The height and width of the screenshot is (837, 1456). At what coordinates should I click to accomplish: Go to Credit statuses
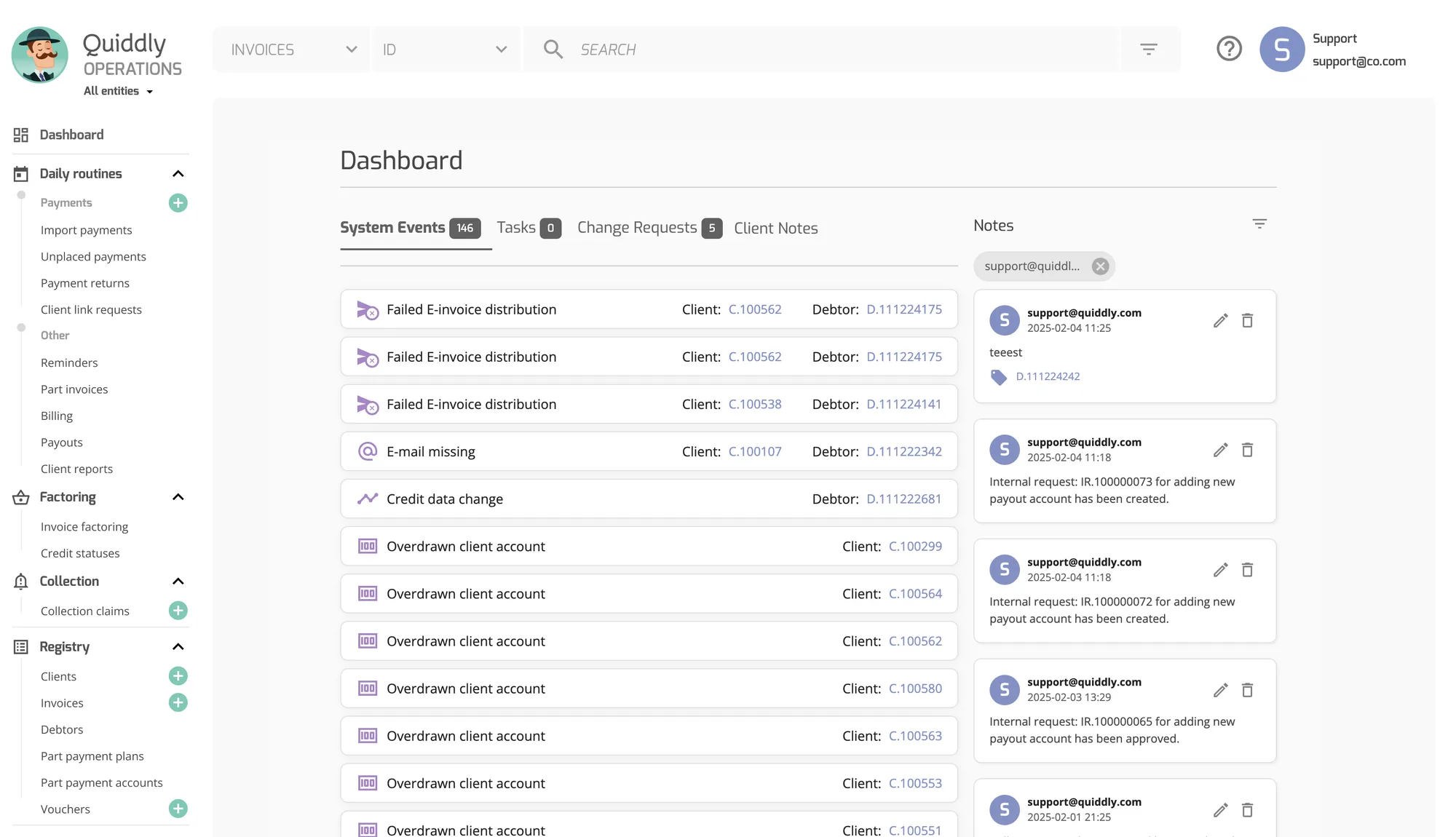[80, 553]
